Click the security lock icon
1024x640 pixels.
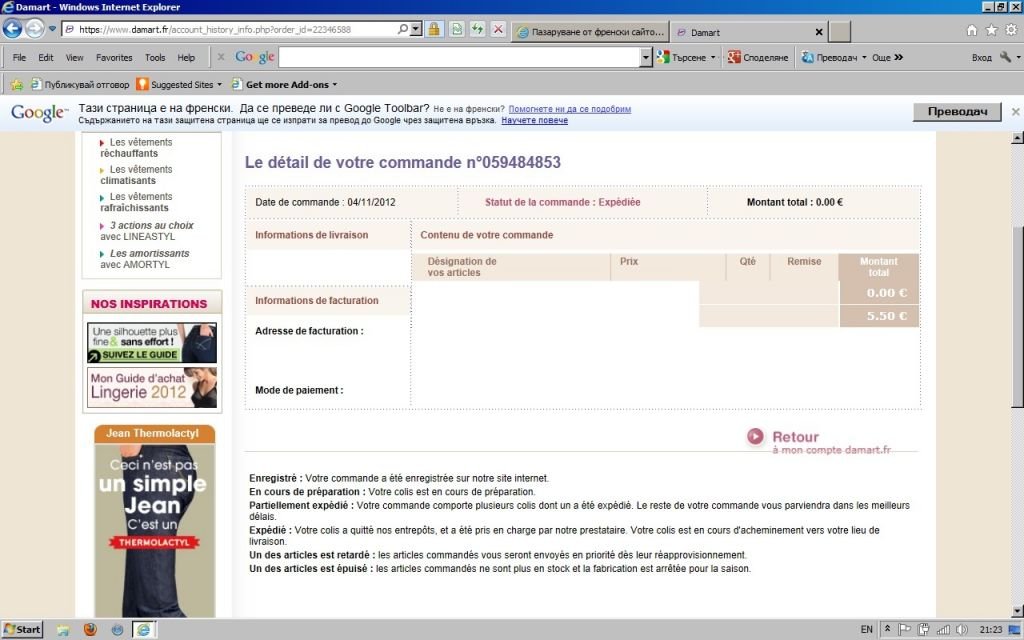(434, 29)
